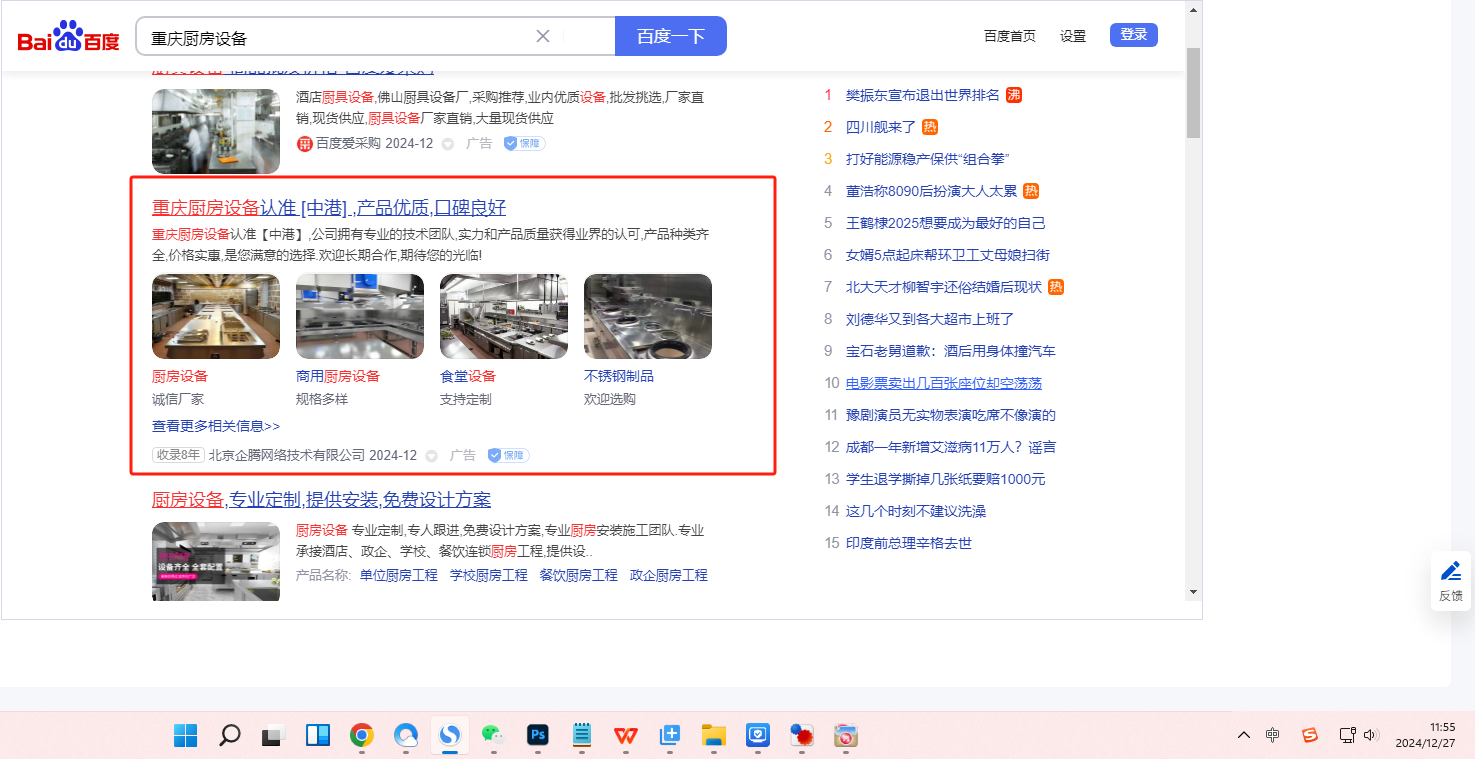Click the 单位厨房工程 product link
The width and height of the screenshot is (1475, 759).
tap(399, 575)
